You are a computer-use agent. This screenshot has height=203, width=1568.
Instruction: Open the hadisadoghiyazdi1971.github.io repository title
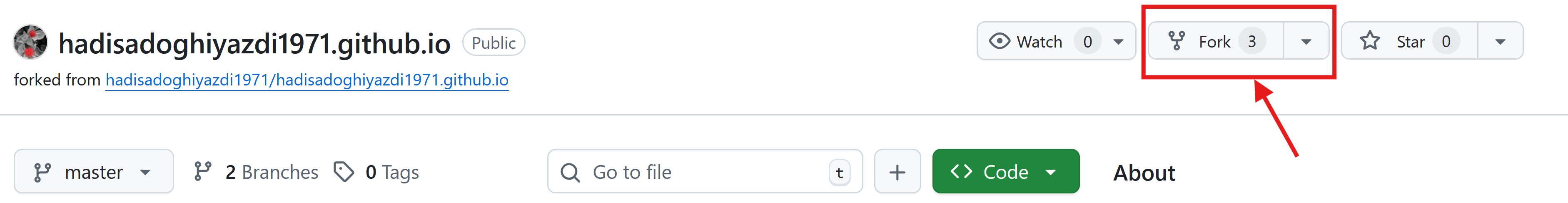[254, 43]
